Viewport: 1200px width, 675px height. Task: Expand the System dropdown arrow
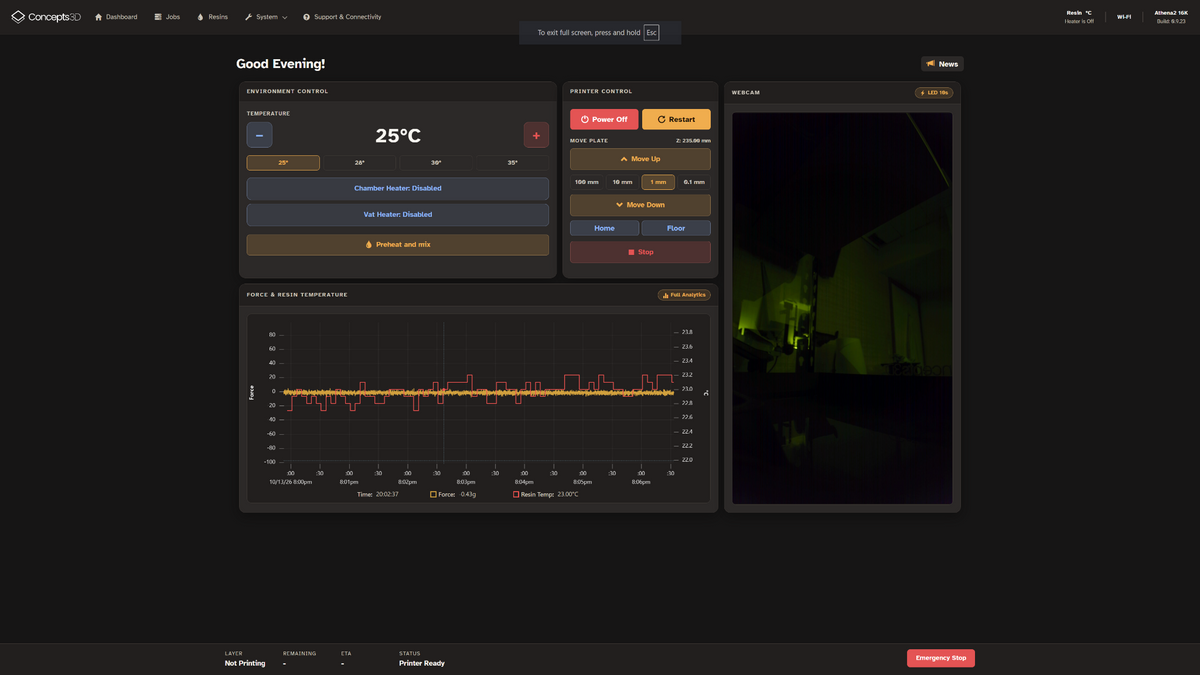(284, 17)
